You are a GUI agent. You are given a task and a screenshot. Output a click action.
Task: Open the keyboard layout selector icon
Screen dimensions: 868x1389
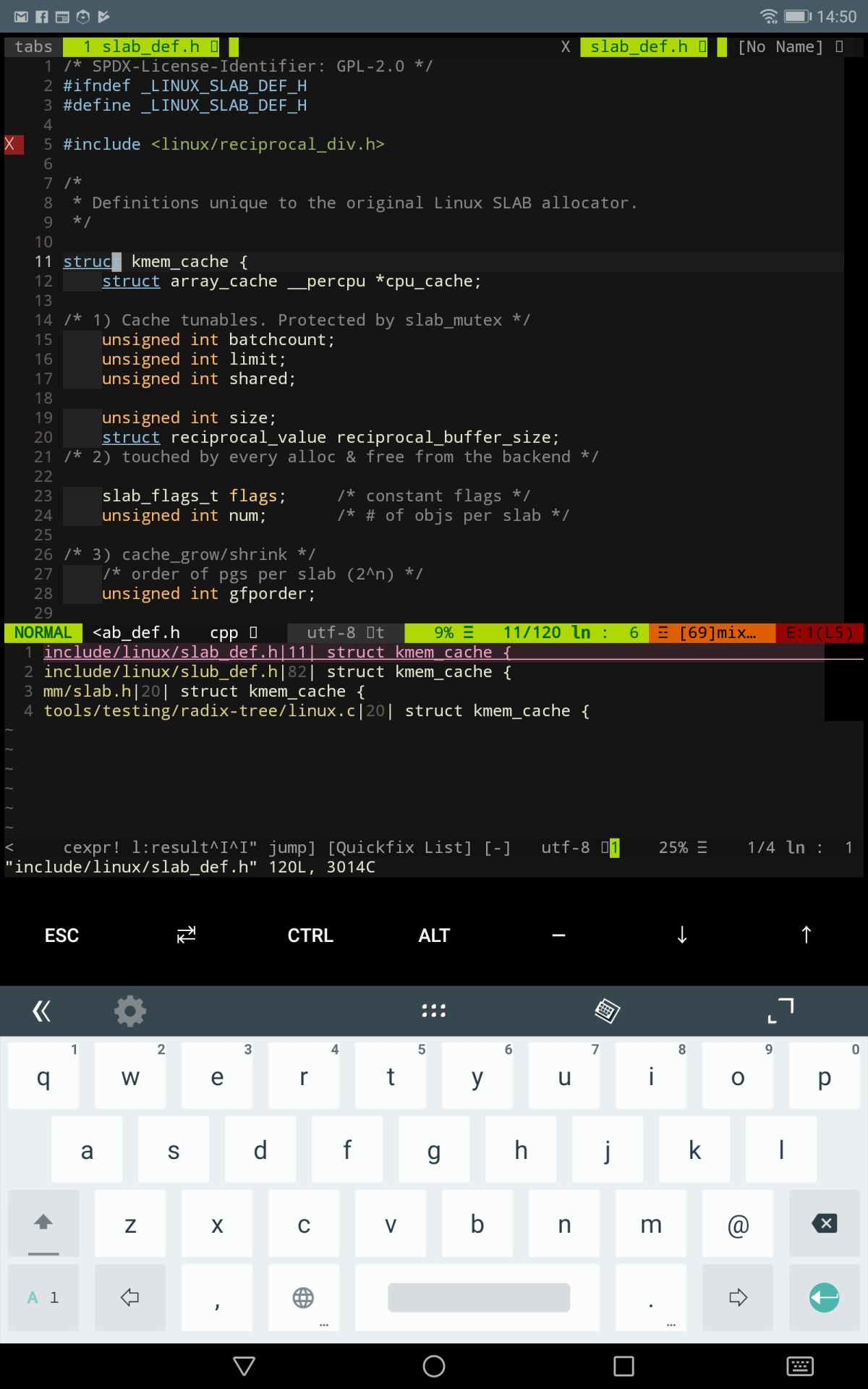[607, 1011]
